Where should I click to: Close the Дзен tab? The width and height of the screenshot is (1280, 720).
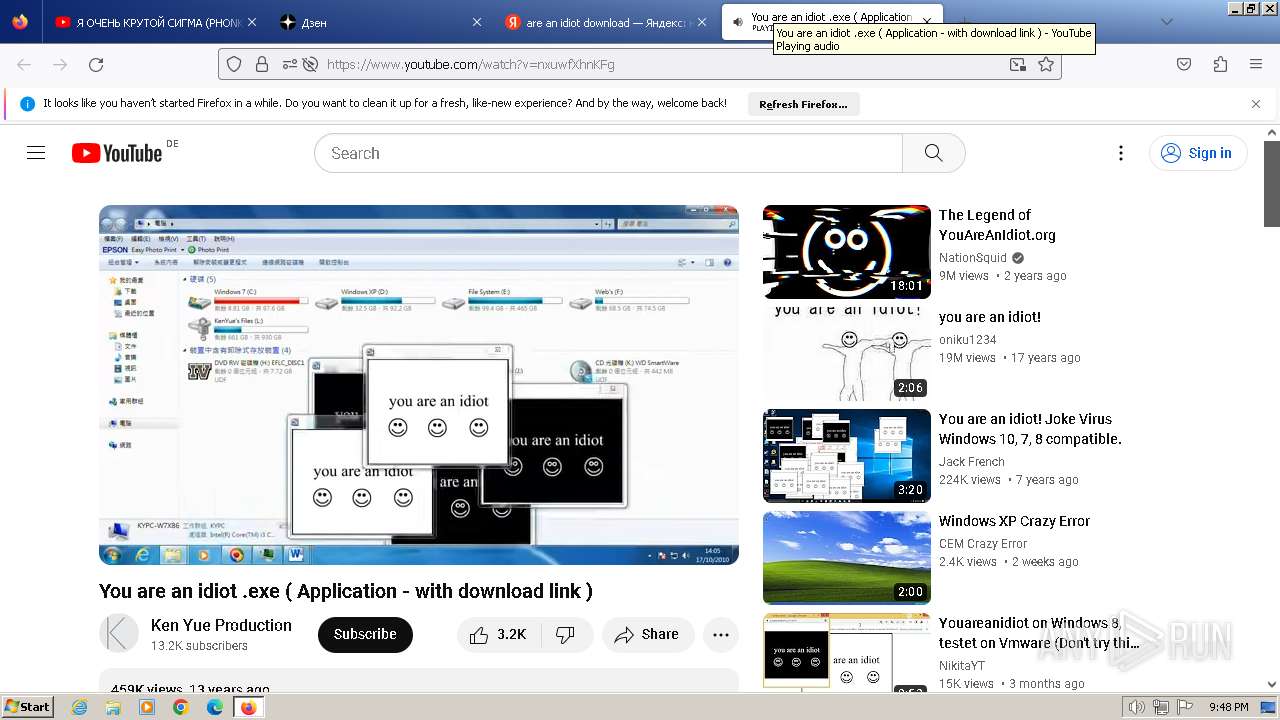point(477,22)
